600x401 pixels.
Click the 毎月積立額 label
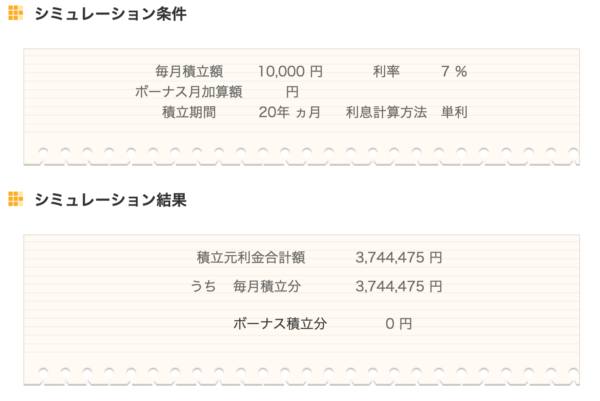(x=189, y=72)
